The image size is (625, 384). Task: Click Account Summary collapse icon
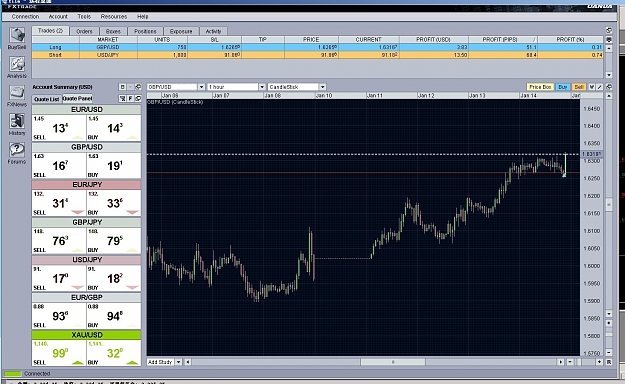[122, 87]
